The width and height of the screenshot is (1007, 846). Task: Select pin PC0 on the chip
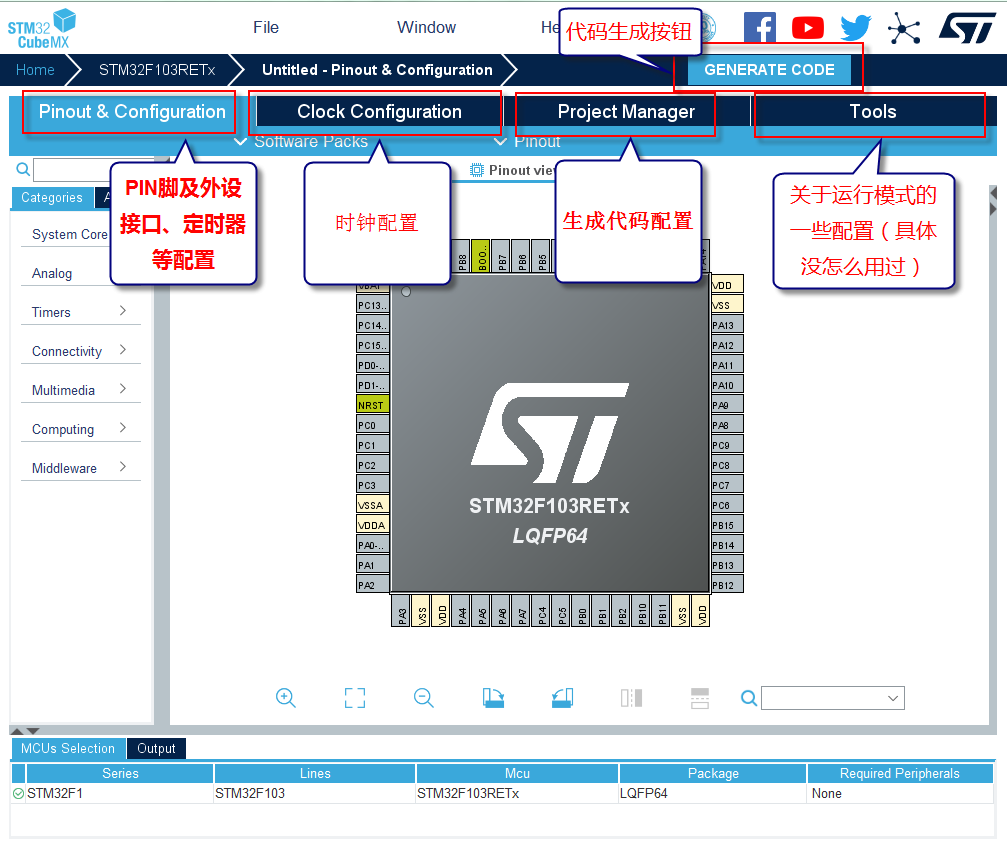point(372,425)
